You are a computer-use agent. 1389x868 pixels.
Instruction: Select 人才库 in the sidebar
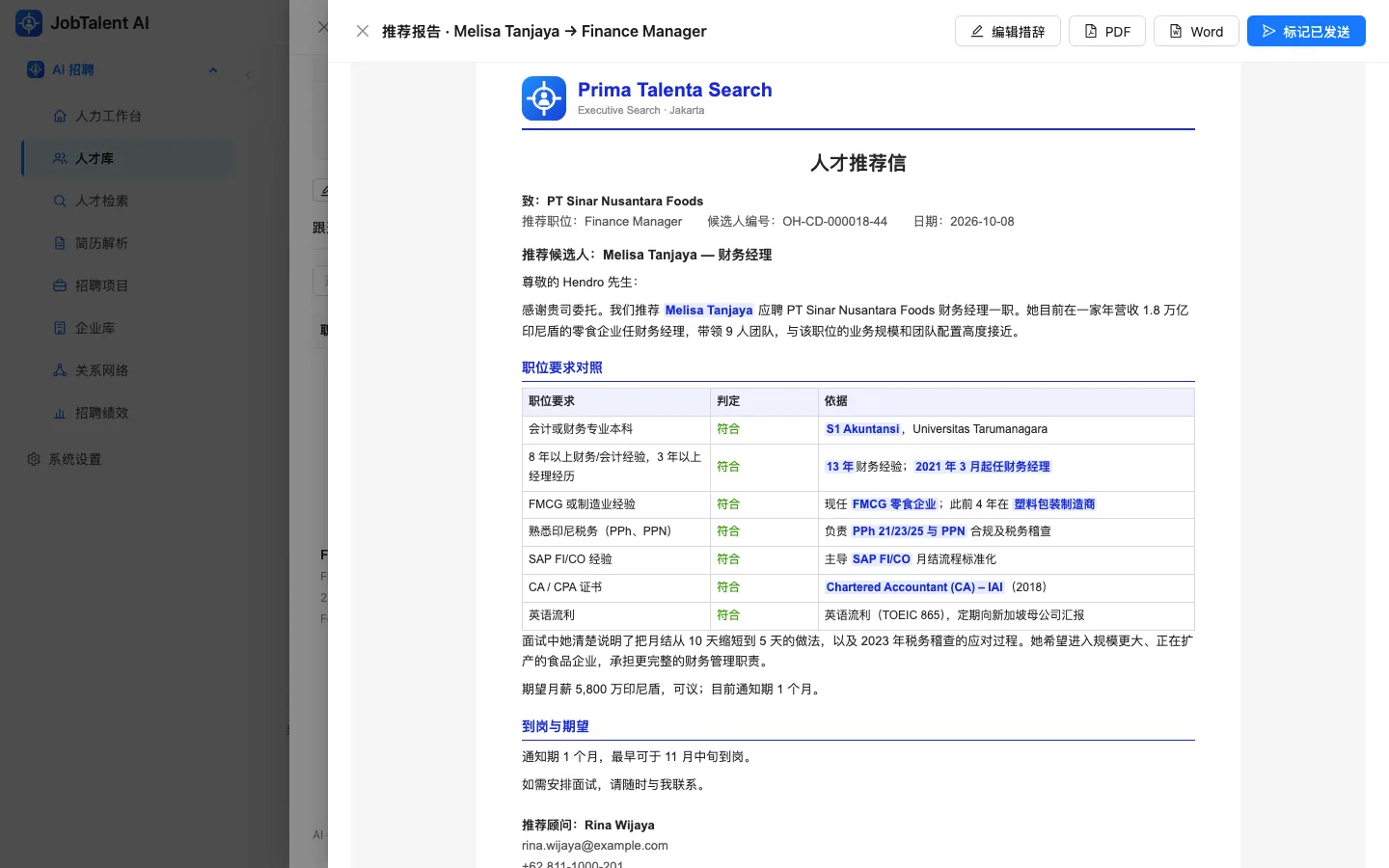127,158
